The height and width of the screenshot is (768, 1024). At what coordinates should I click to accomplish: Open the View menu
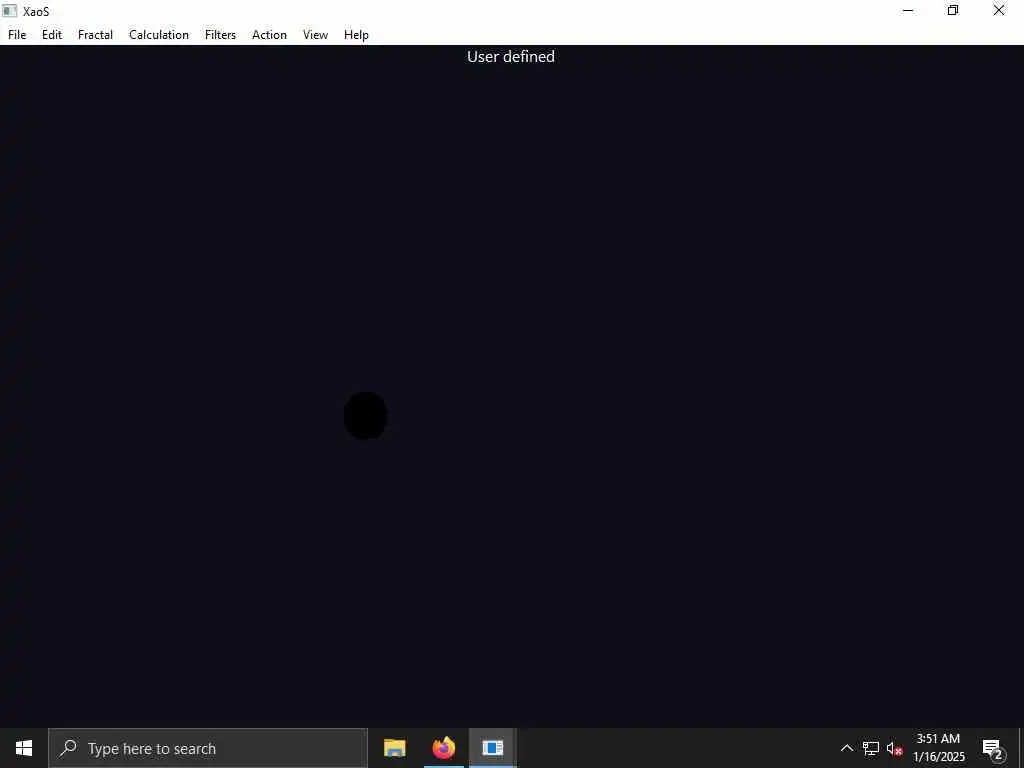point(315,35)
